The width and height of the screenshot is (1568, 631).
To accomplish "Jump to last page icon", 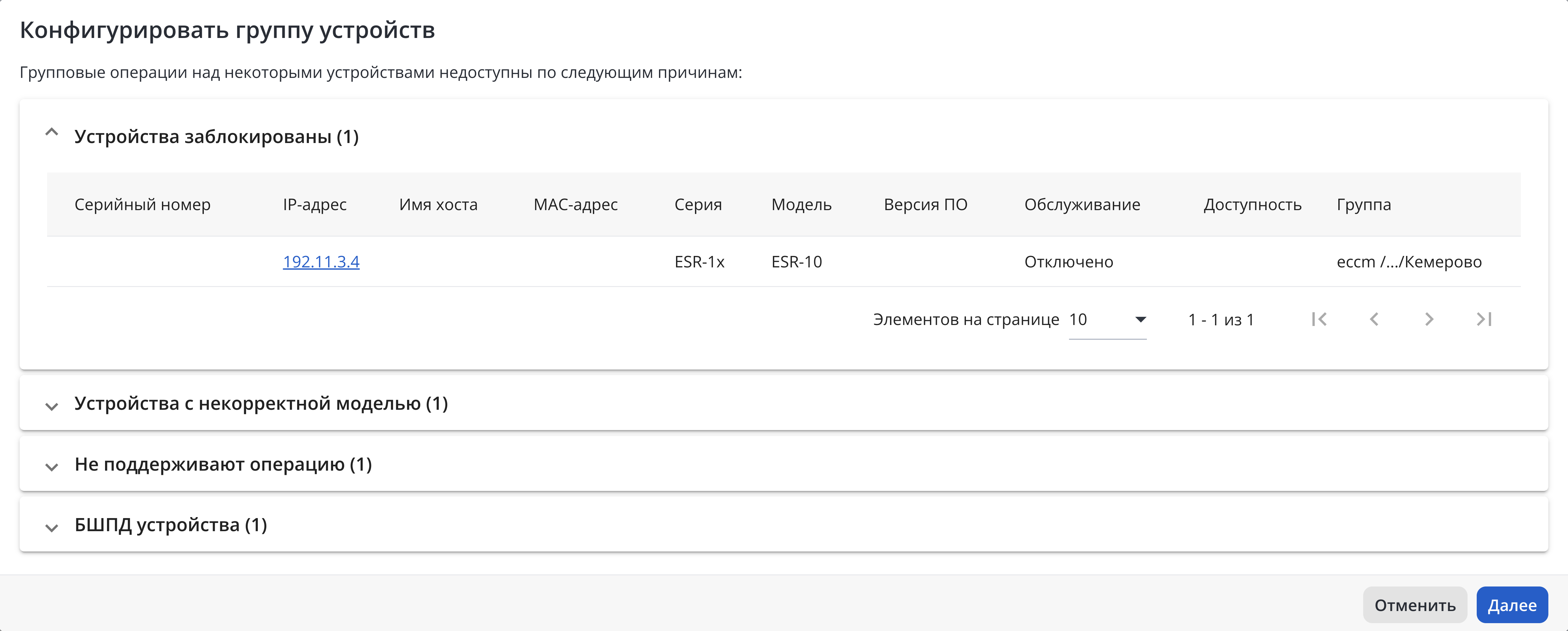I will coord(1484,319).
